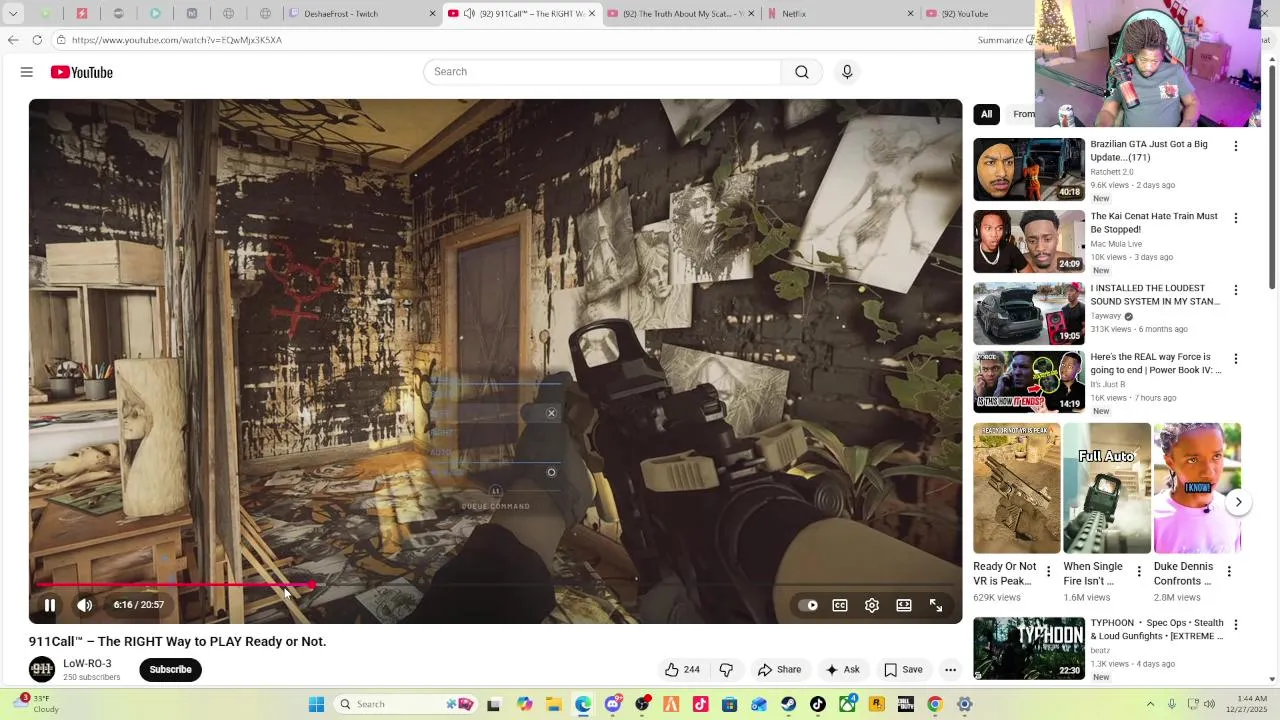Save the video to a playlist
This screenshot has width=1280, height=720.
[x=903, y=670]
